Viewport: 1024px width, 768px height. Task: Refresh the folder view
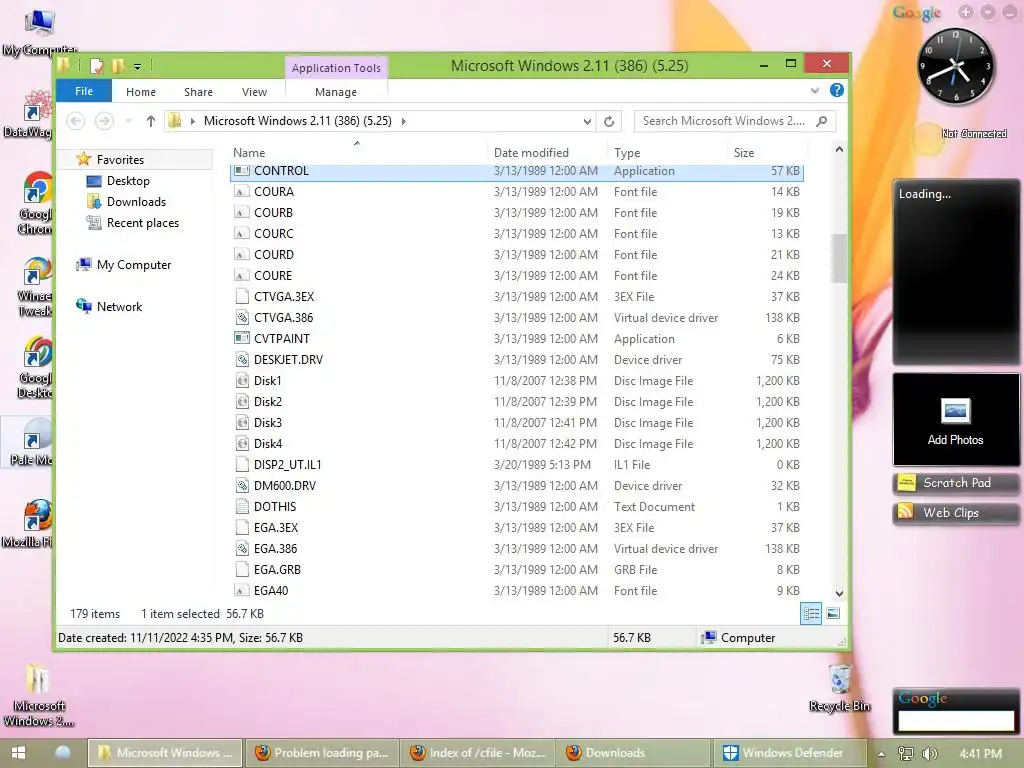(609, 121)
